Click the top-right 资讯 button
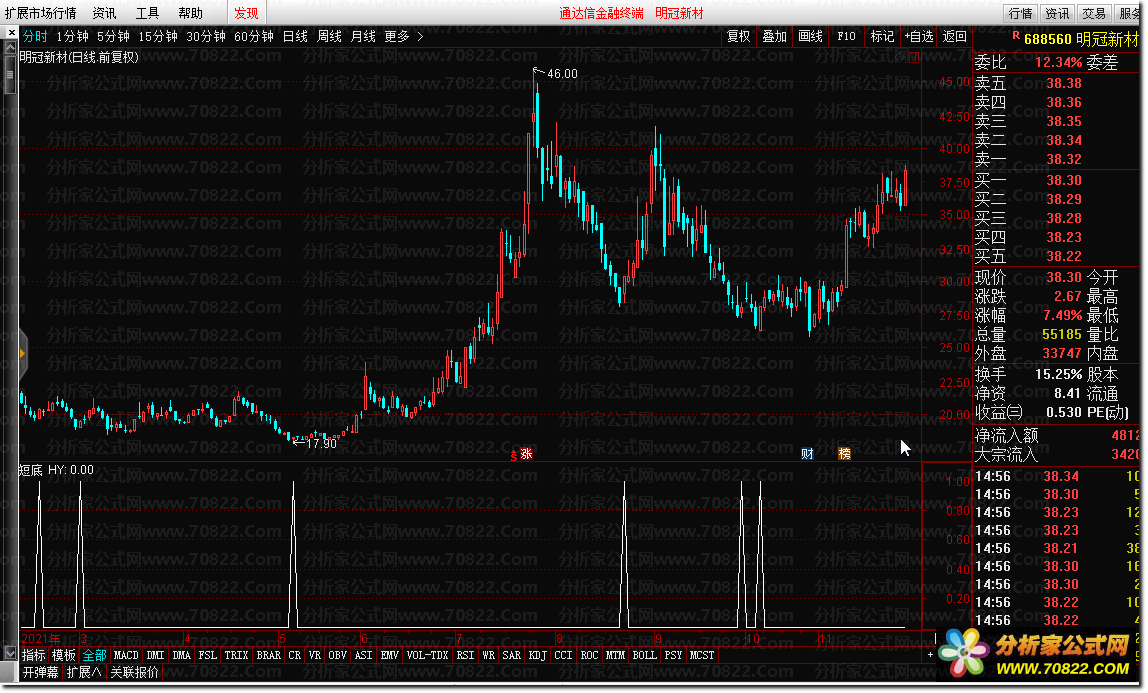Screen dimensions: 1148x693 tap(1056, 13)
